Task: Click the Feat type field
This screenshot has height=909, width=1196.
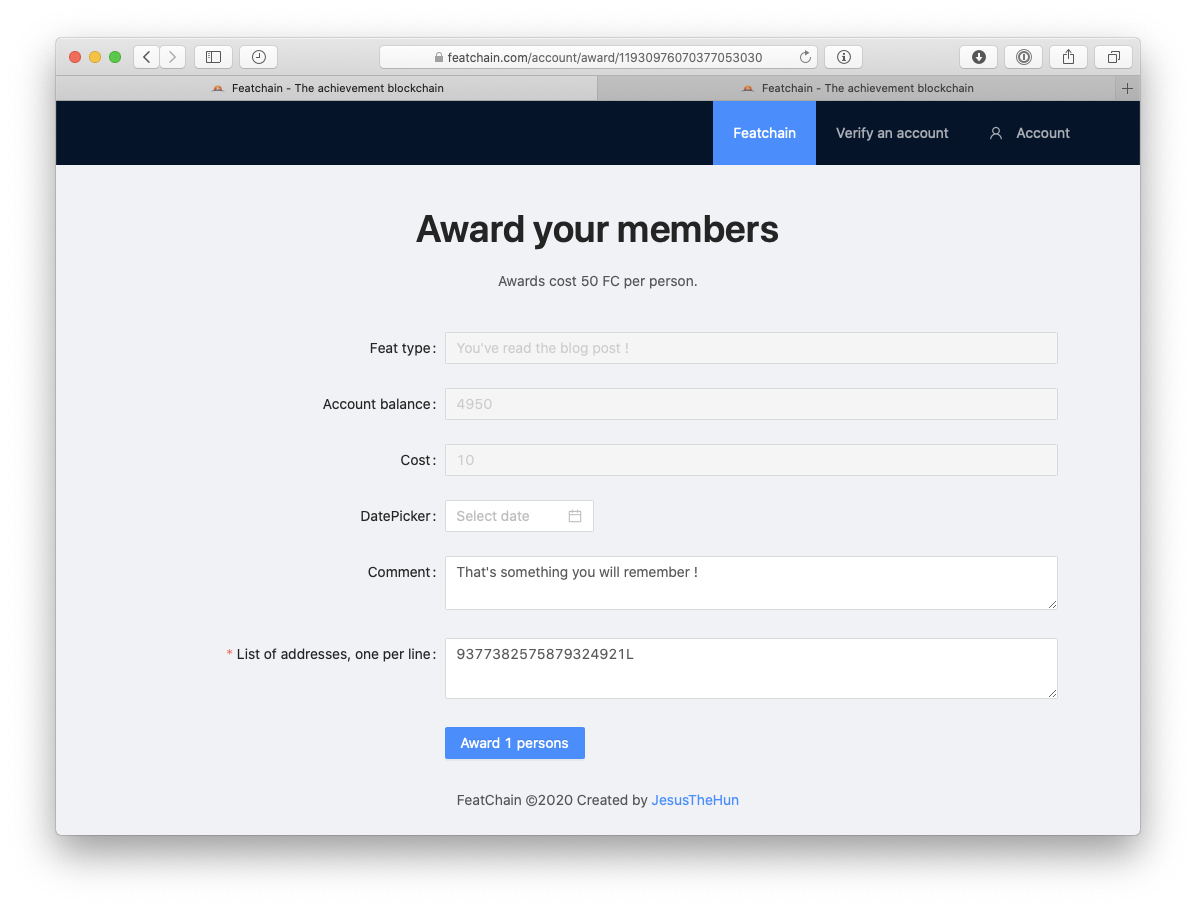Action: [751, 348]
